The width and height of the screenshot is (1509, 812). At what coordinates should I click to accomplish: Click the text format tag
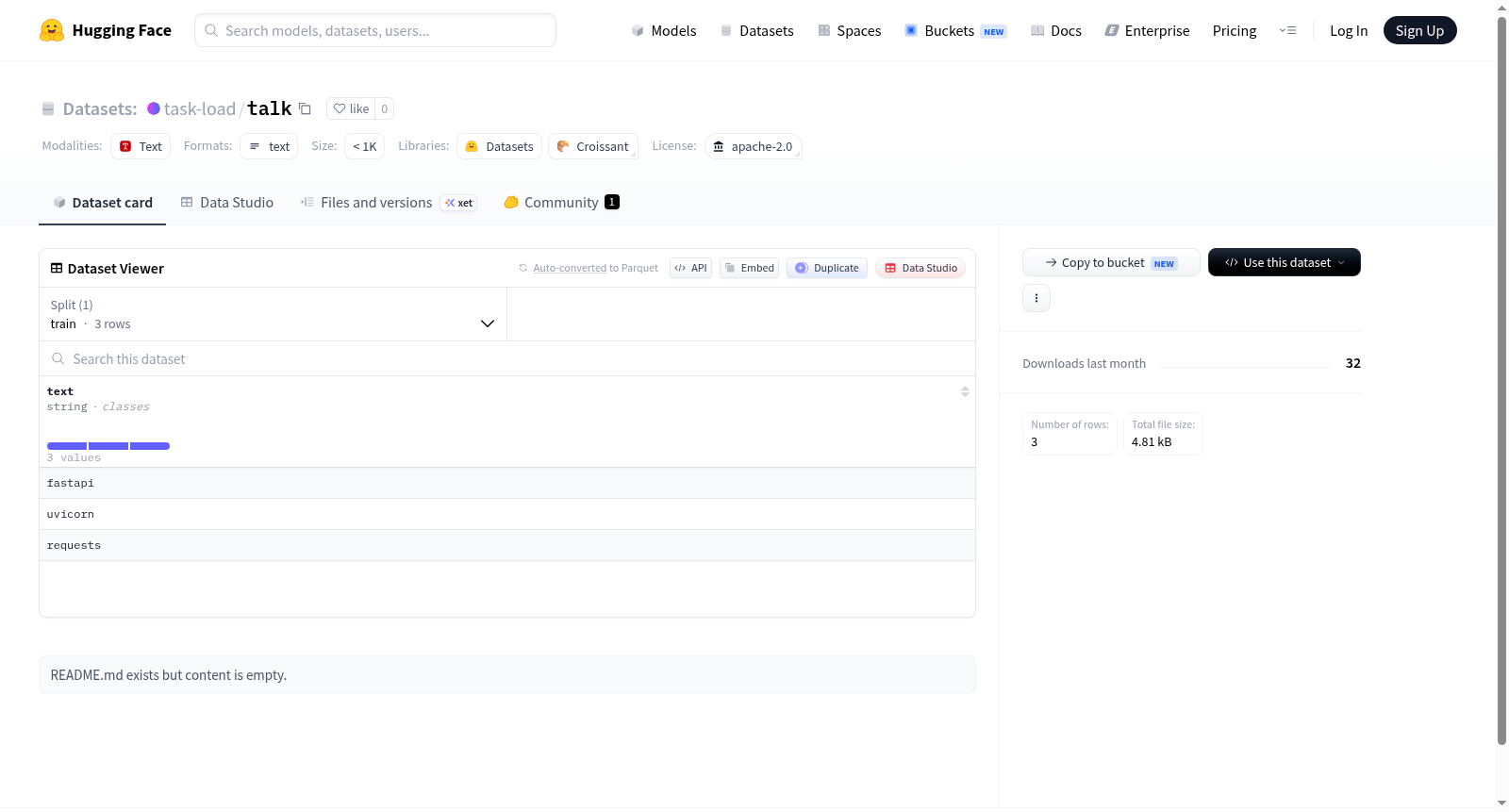pyautogui.click(x=269, y=146)
